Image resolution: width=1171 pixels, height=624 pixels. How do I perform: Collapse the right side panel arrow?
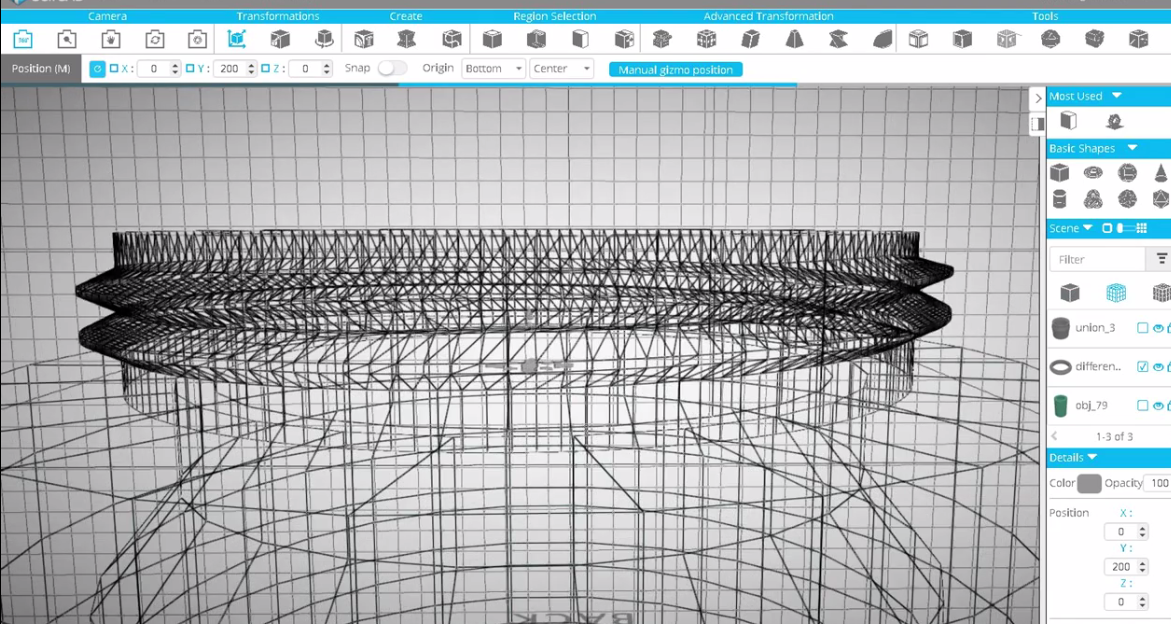[x=1037, y=98]
